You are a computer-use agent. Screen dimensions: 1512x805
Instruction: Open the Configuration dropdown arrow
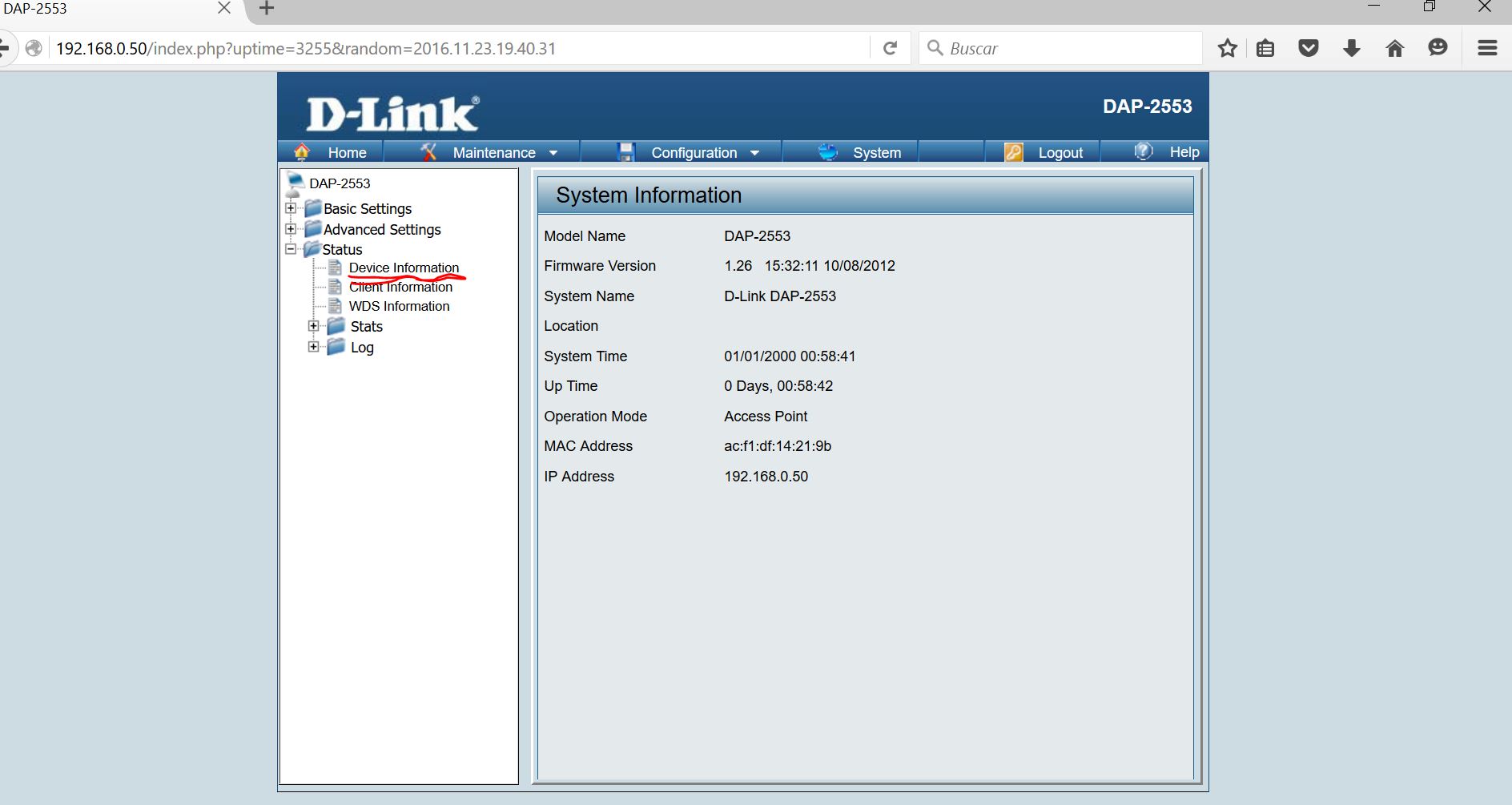click(x=754, y=153)
